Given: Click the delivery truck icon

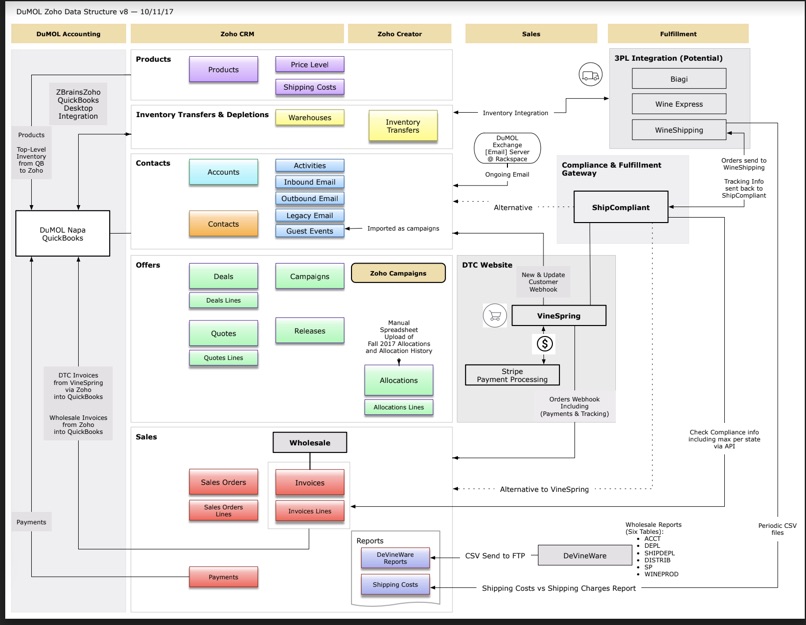Looking at the screenshot, I should pos(591,75).
